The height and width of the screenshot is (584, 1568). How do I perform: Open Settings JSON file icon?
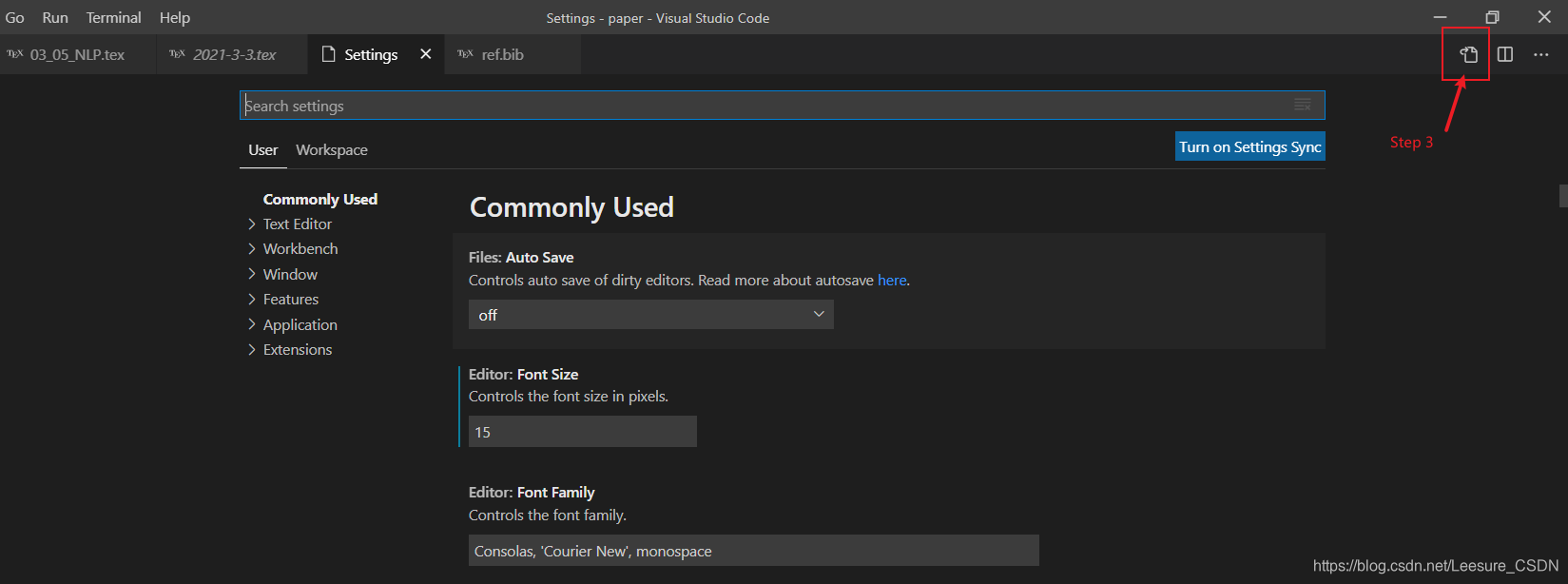tap(1468, 54)
